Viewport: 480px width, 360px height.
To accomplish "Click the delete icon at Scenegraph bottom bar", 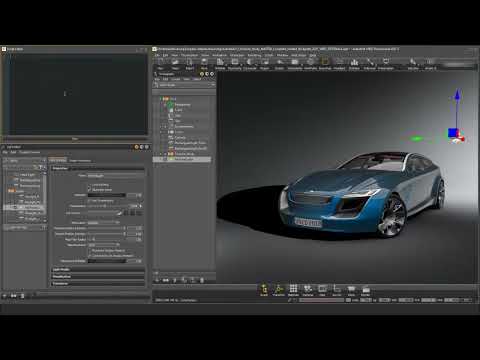I will (202, 280).
